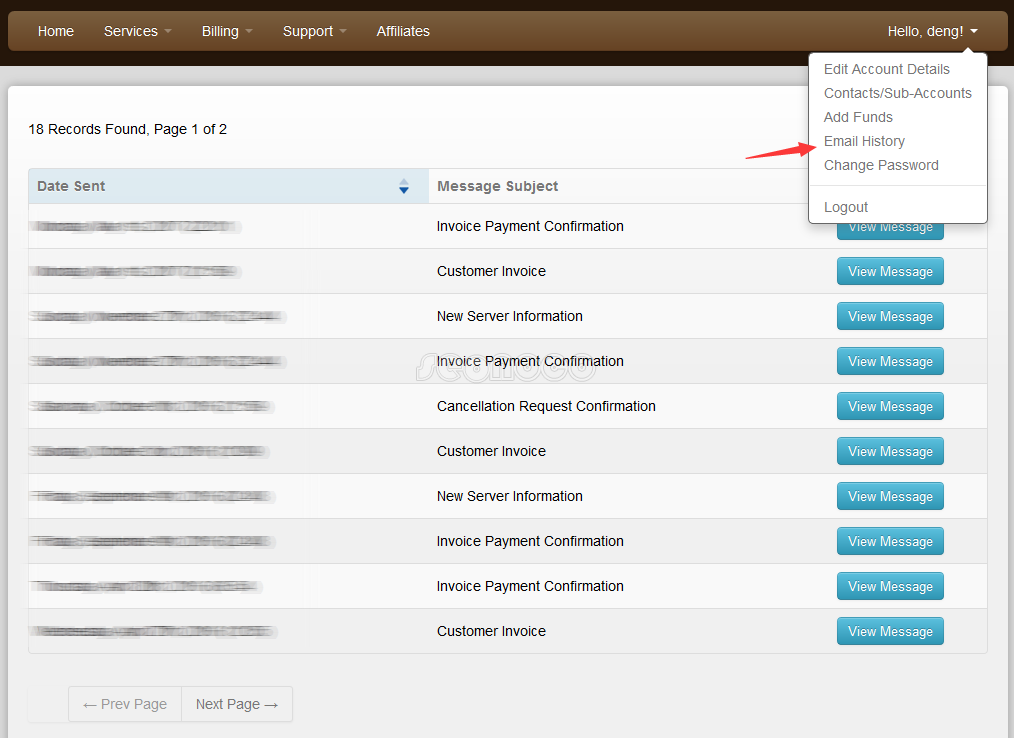Screen dimensions: 1014x738
Task: Select Add Funds menu entry
Action: coord(858,117)
